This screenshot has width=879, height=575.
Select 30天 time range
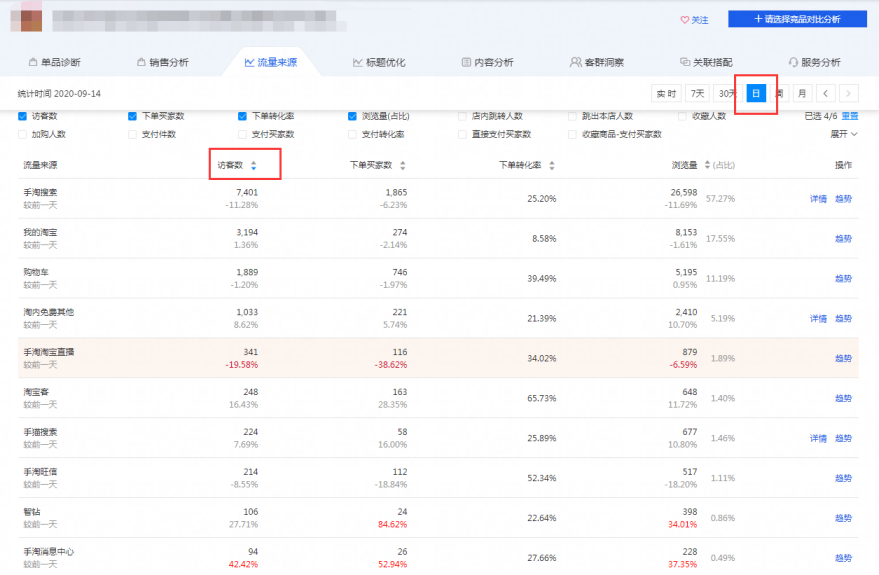728,94
